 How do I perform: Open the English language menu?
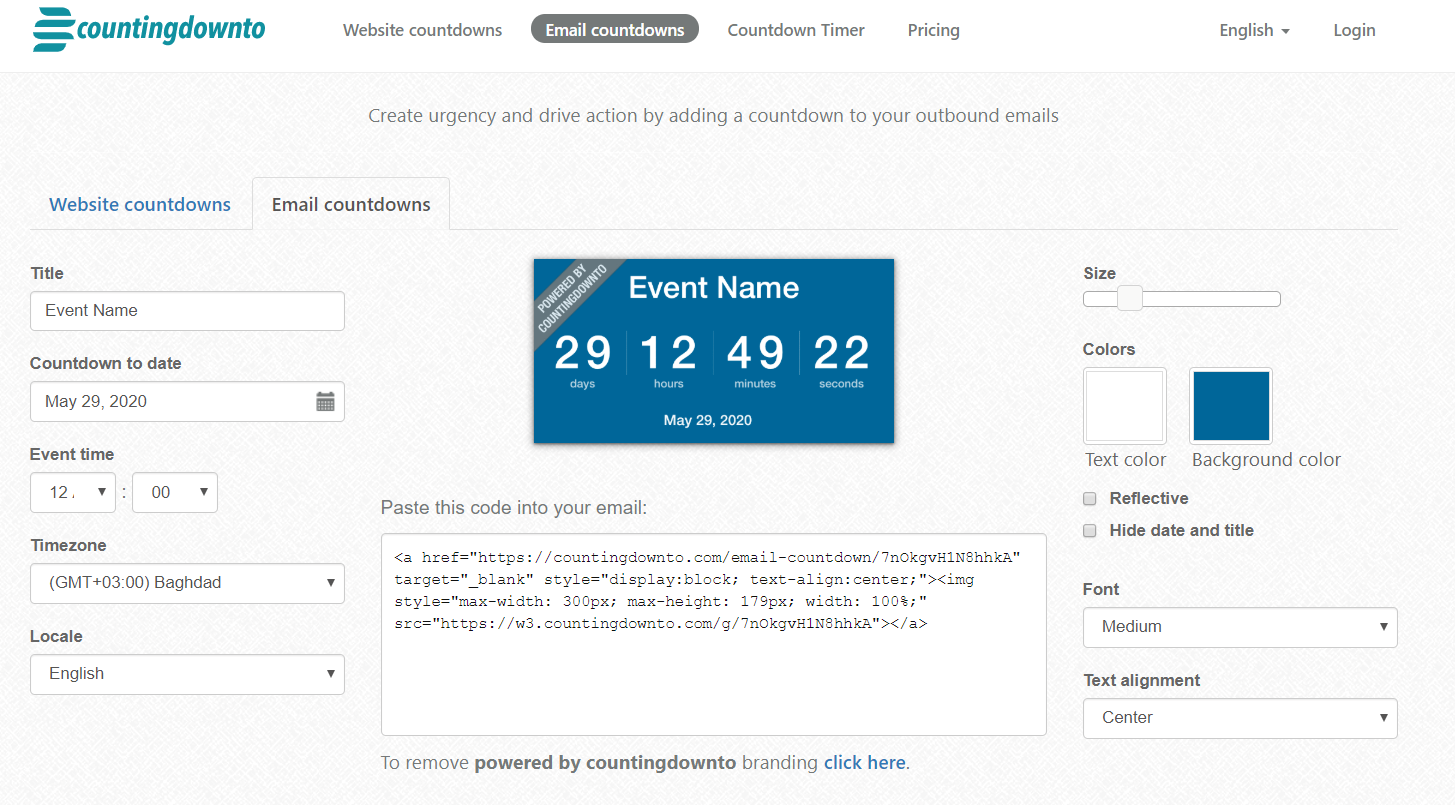tap(1254, 30)
